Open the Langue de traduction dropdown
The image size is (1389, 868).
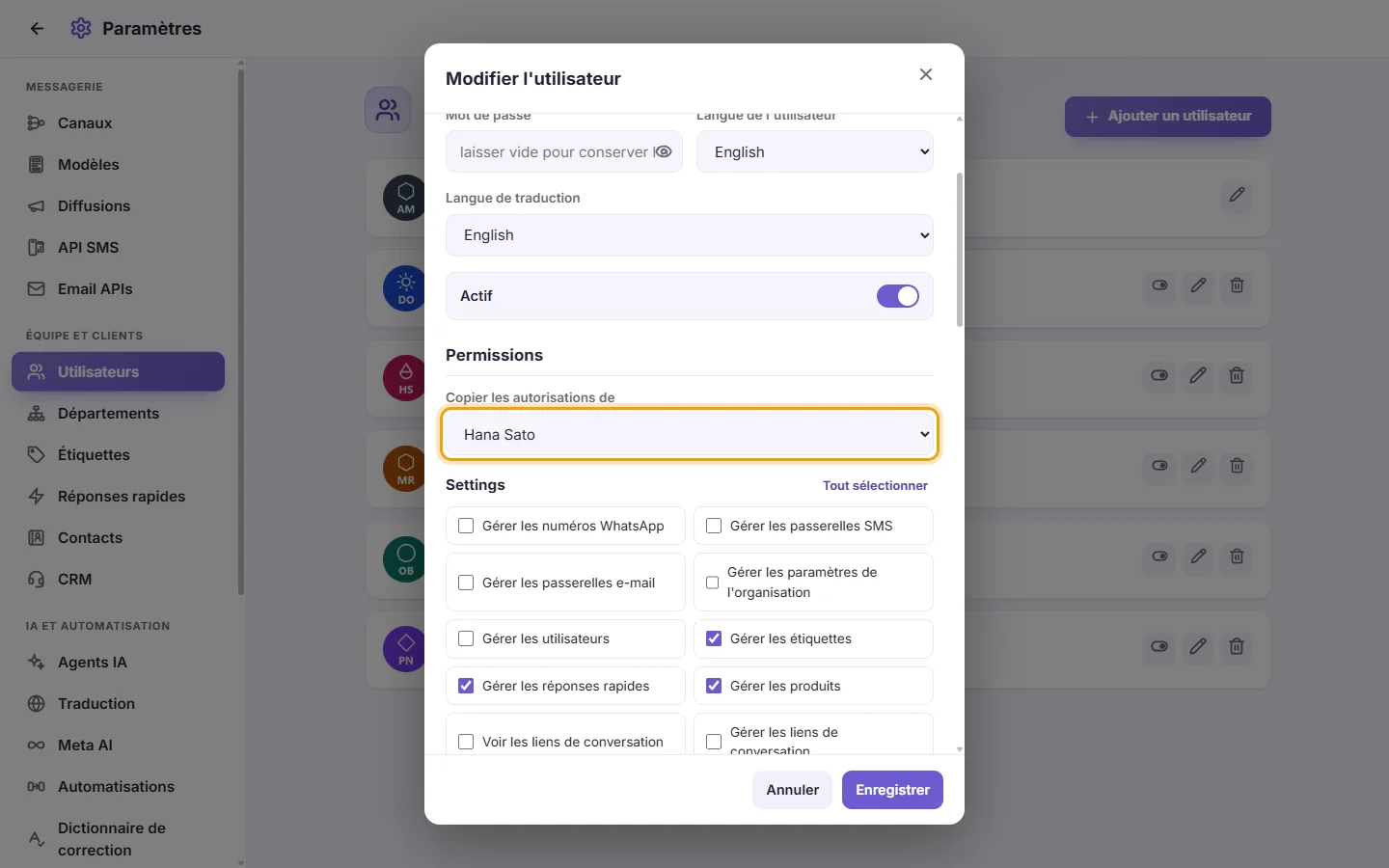(x=690, y=235)
